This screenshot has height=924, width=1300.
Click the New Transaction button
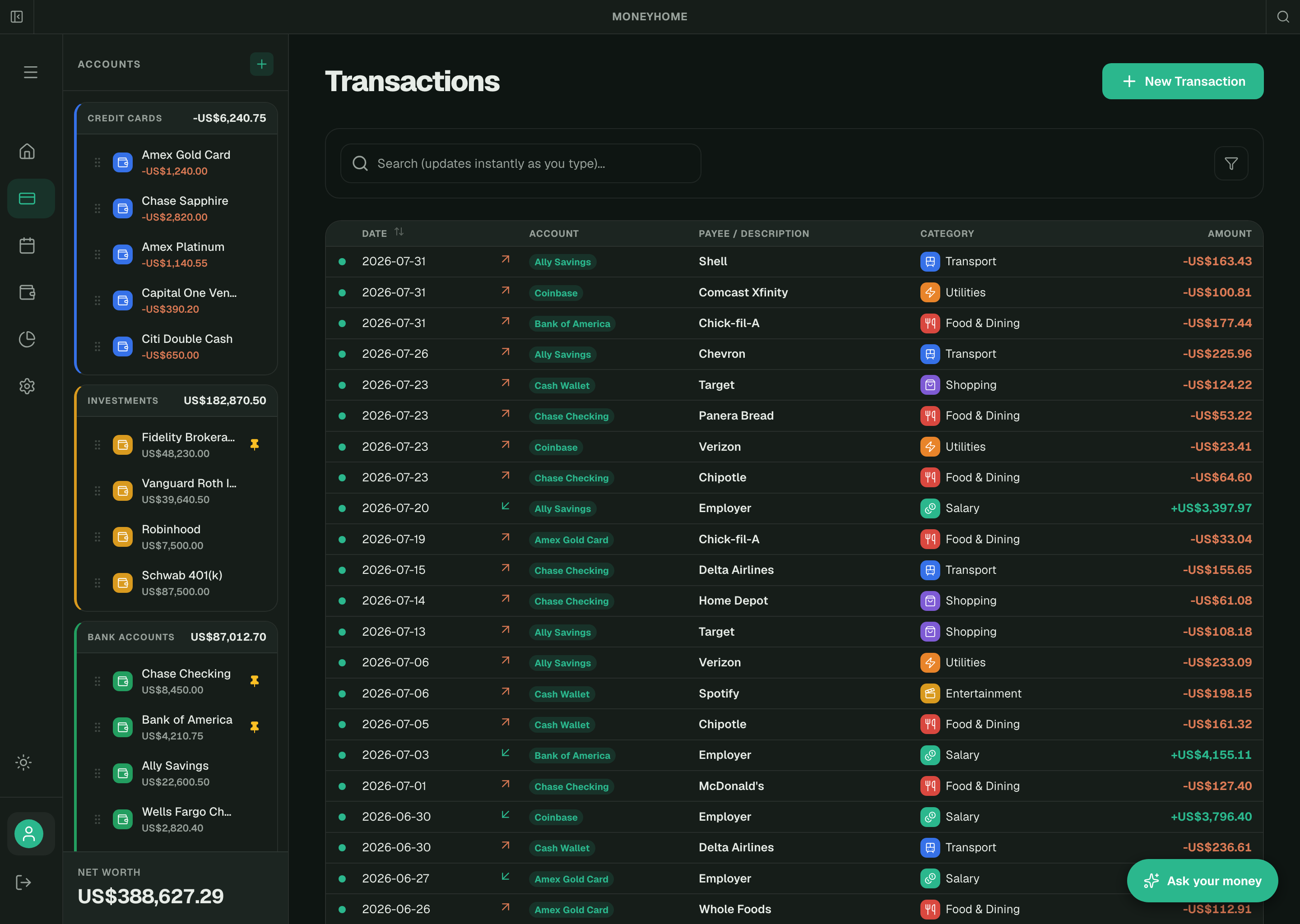coord(1183,81)
